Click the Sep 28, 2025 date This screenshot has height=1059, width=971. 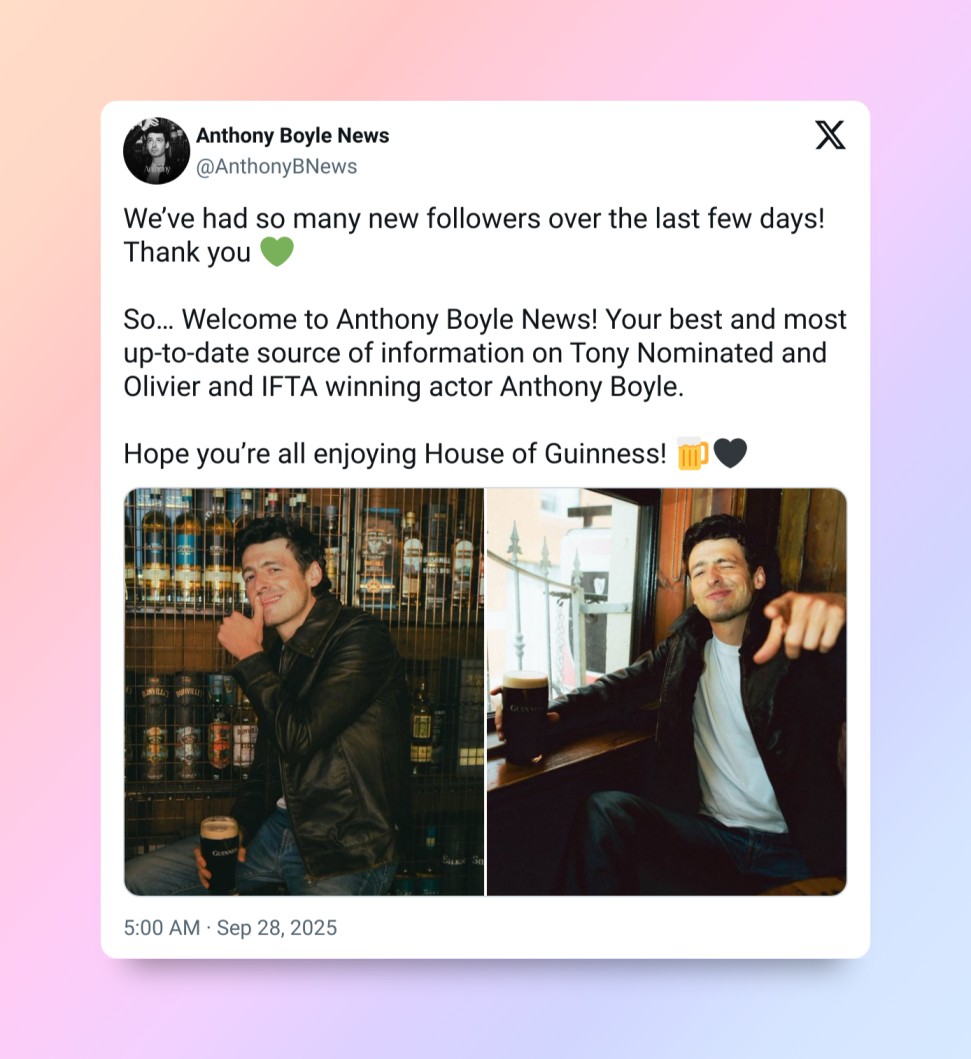click(x=277, y=928)
